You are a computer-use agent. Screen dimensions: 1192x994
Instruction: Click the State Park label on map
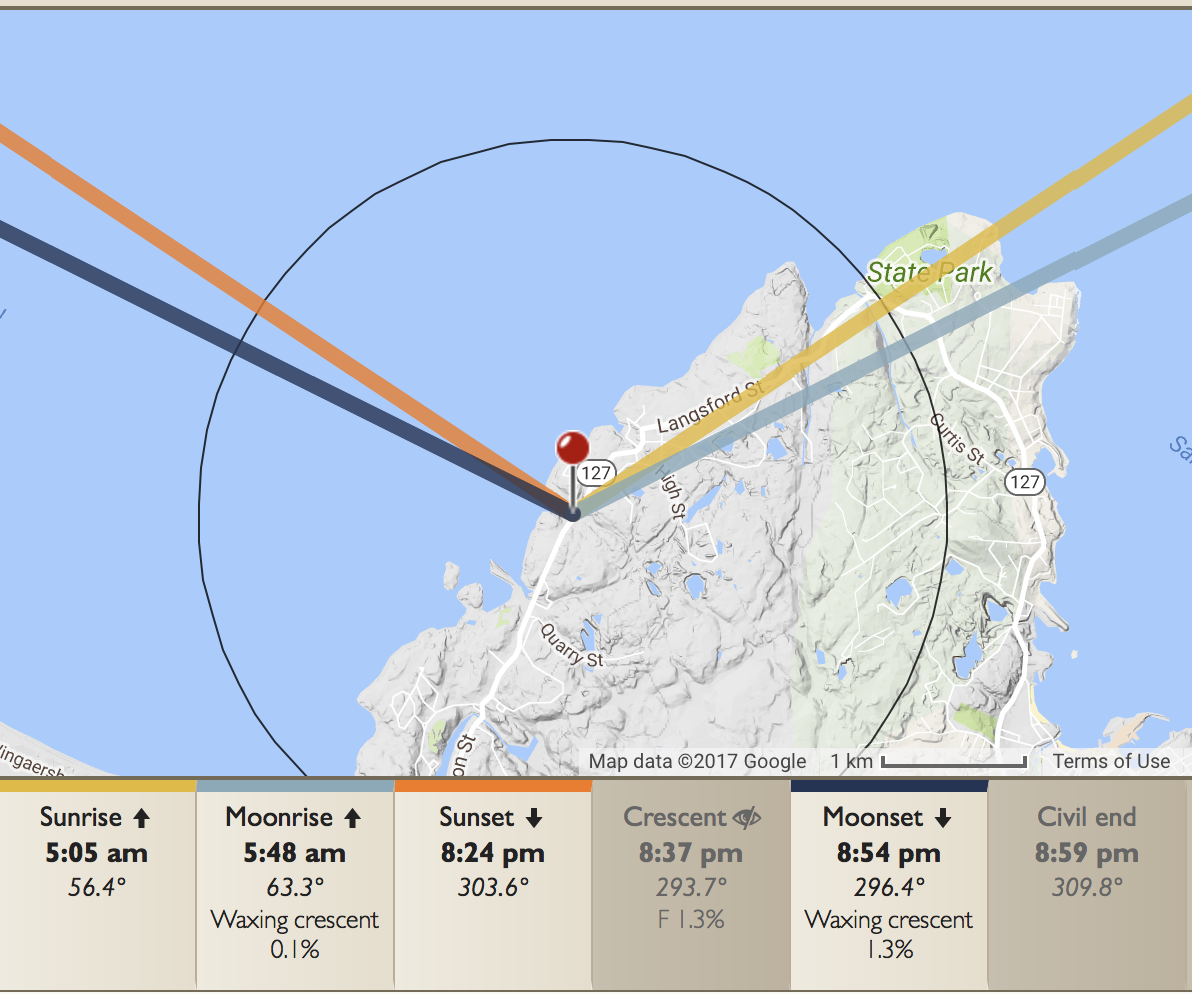tap(930, 272)
